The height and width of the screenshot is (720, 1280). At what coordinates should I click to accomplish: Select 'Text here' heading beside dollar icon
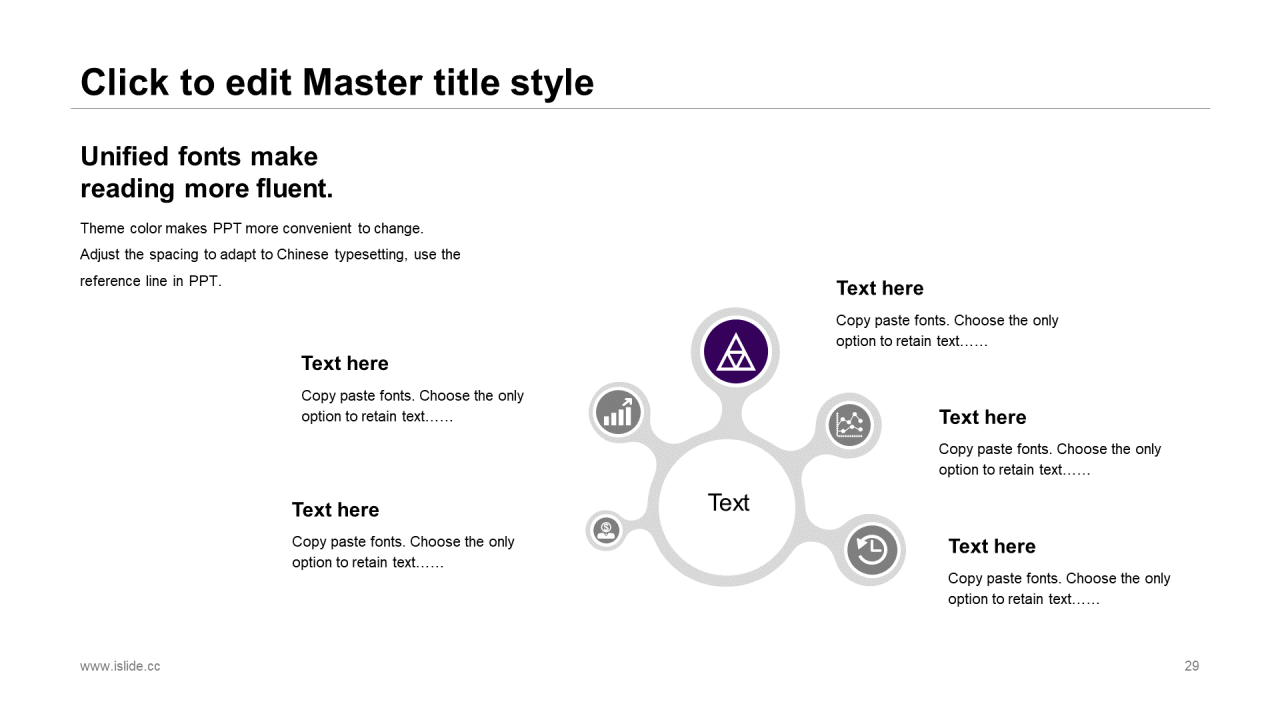pos(335,510)
